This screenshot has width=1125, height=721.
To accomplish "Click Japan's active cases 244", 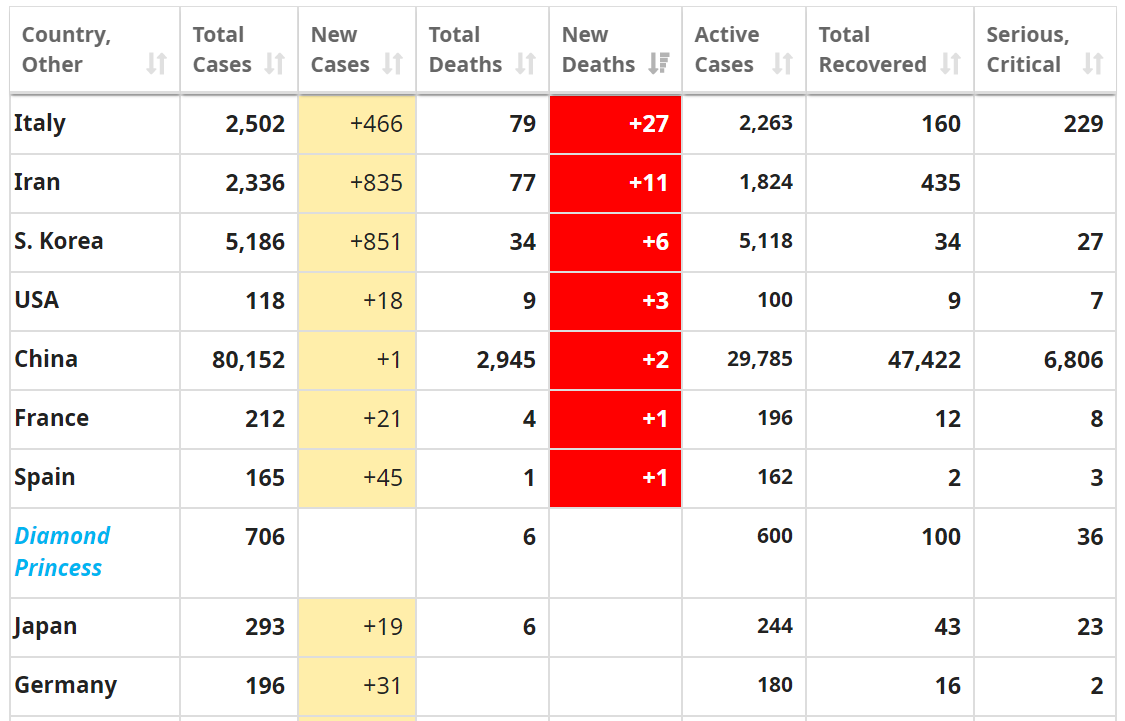I will [775, 626].
